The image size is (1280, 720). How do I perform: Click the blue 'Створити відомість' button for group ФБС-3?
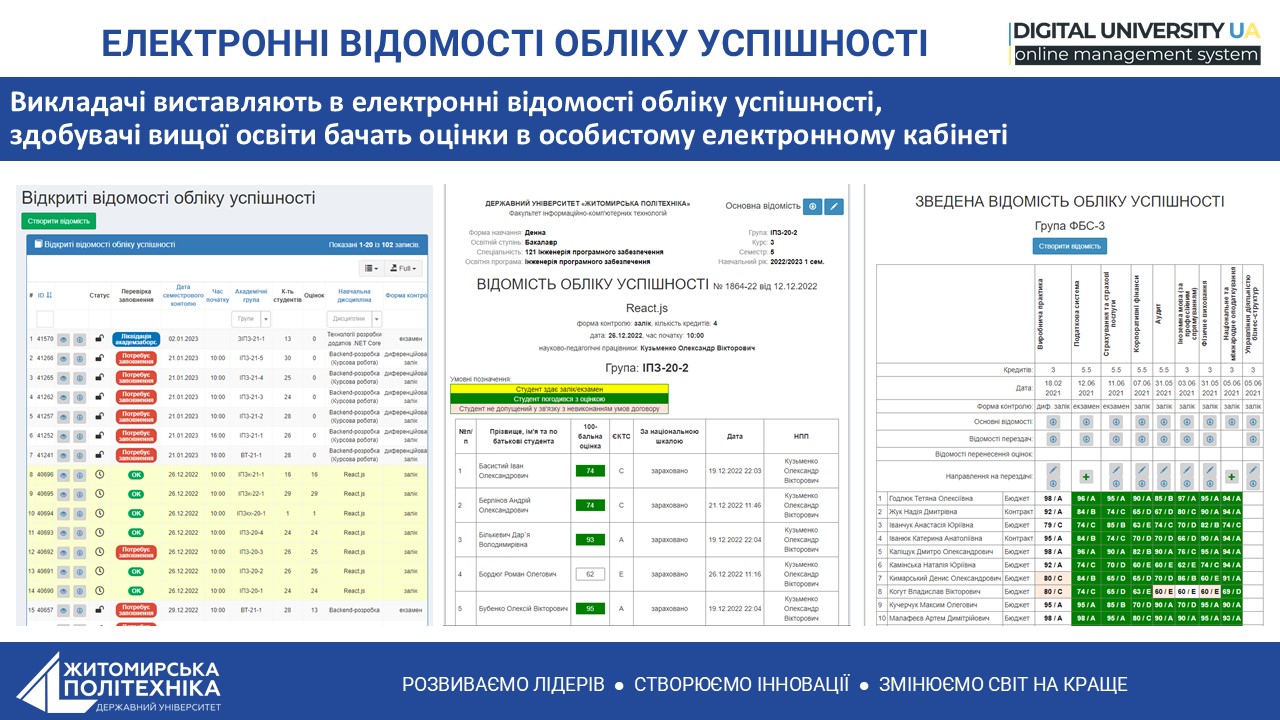pyautogui.click(x=1069, y=246)
